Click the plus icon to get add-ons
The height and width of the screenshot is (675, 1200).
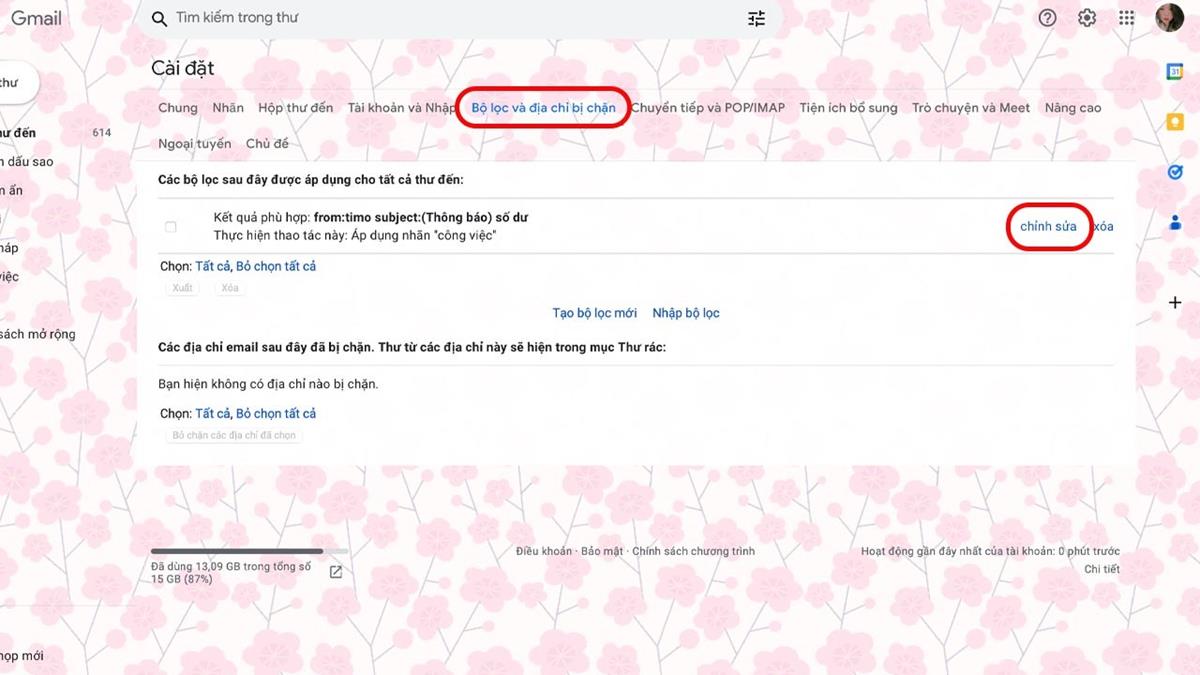[x=1175, y=302]
